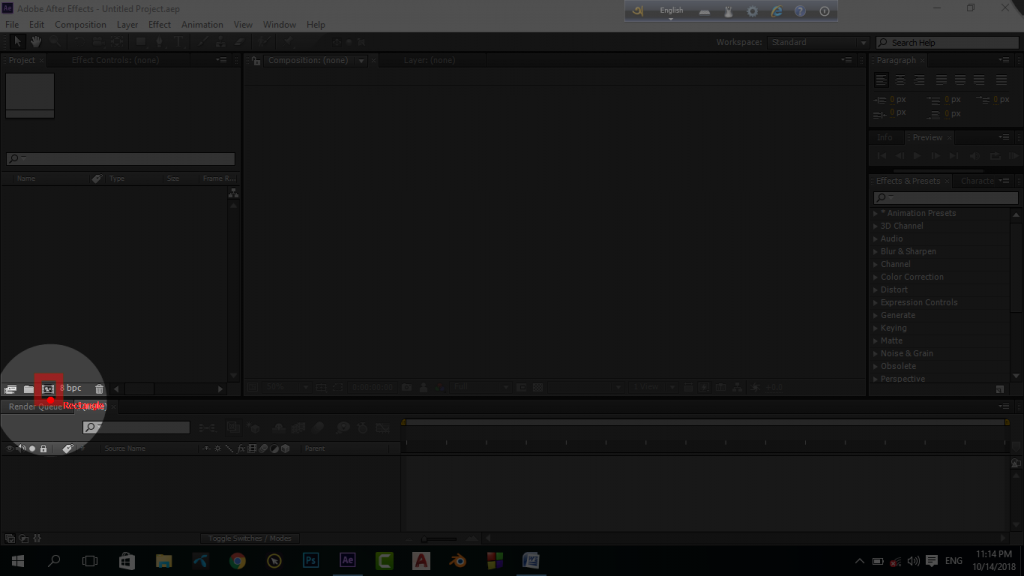Expand Color Correction effects category
This screenshot has height=576, width=1024.
(876, 277)
